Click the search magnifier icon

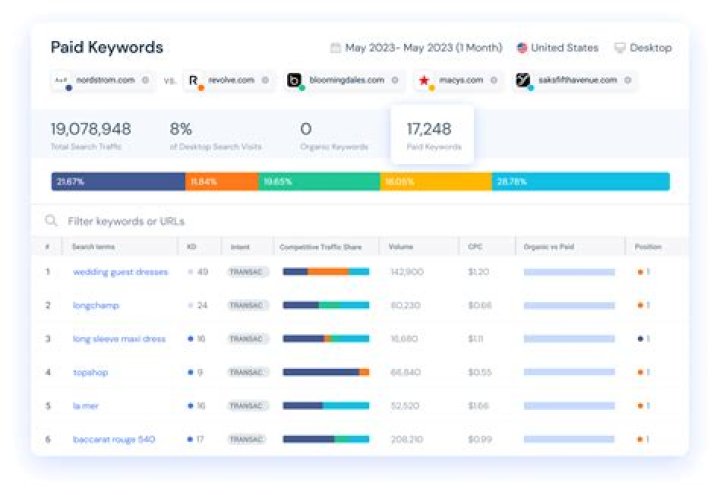(x=51, y=221)
